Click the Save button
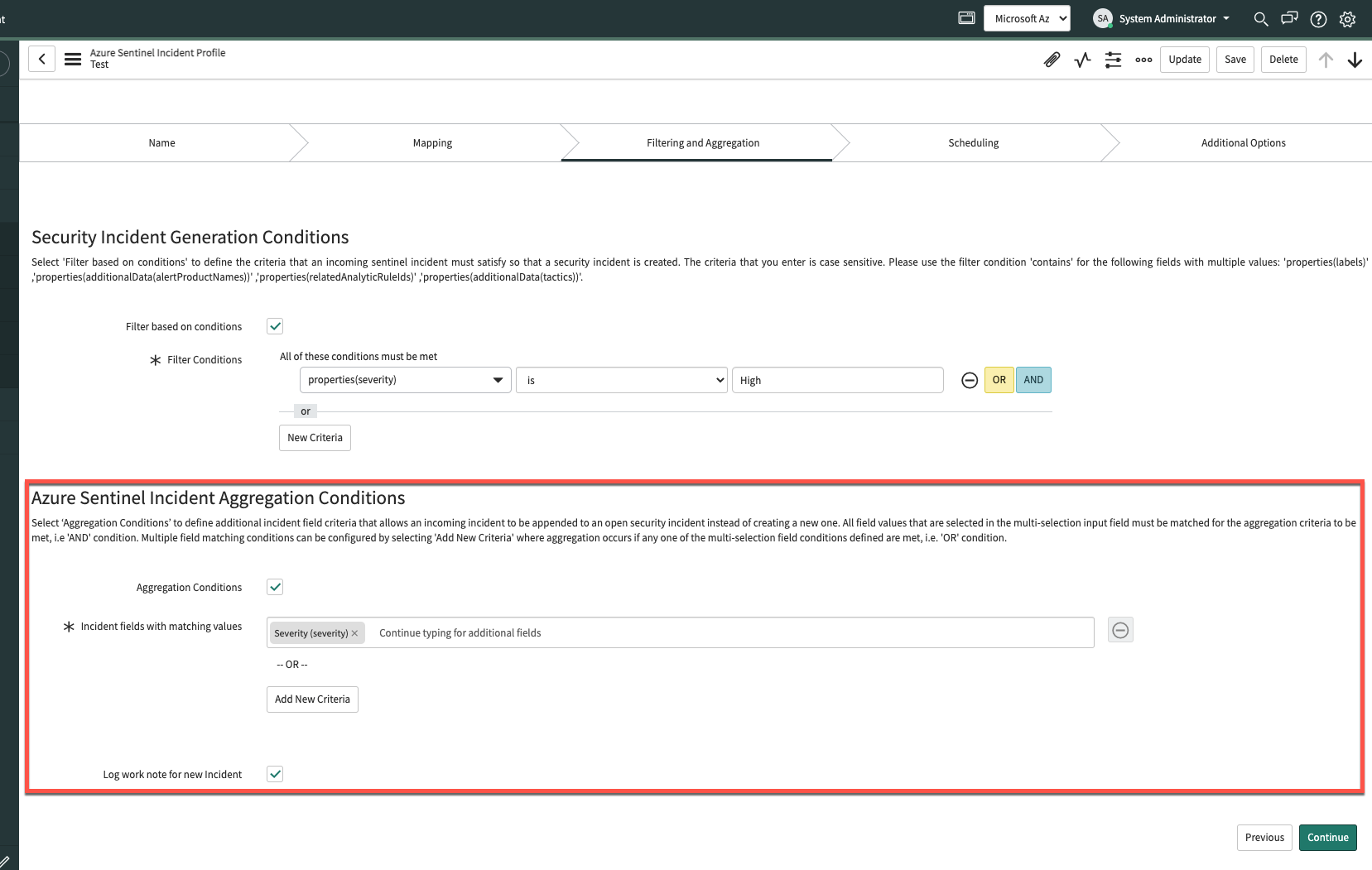This screenshot has height=870, width=1372. pos(1235,60)
